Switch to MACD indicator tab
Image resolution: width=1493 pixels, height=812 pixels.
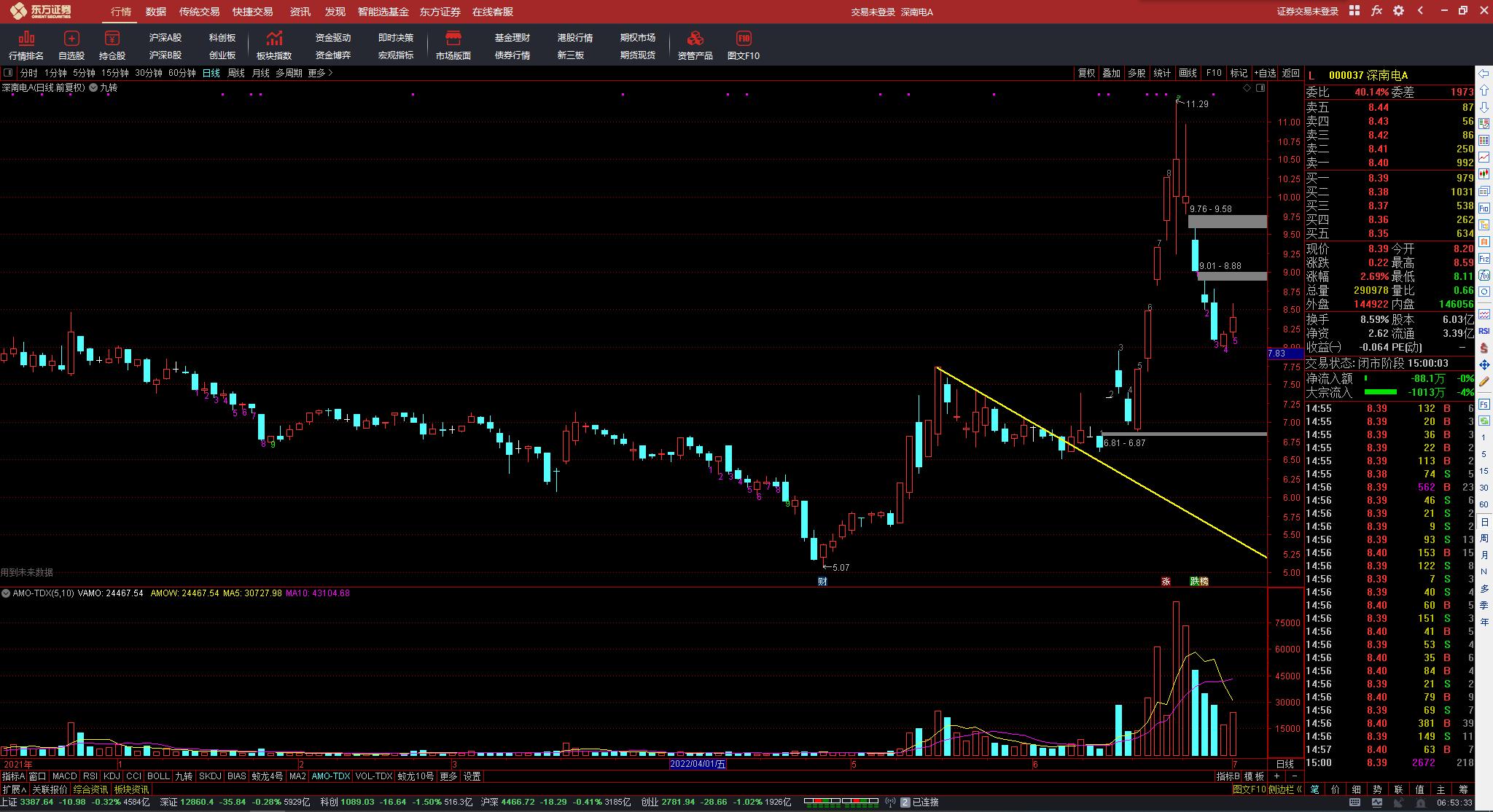(x=64, y=776)
